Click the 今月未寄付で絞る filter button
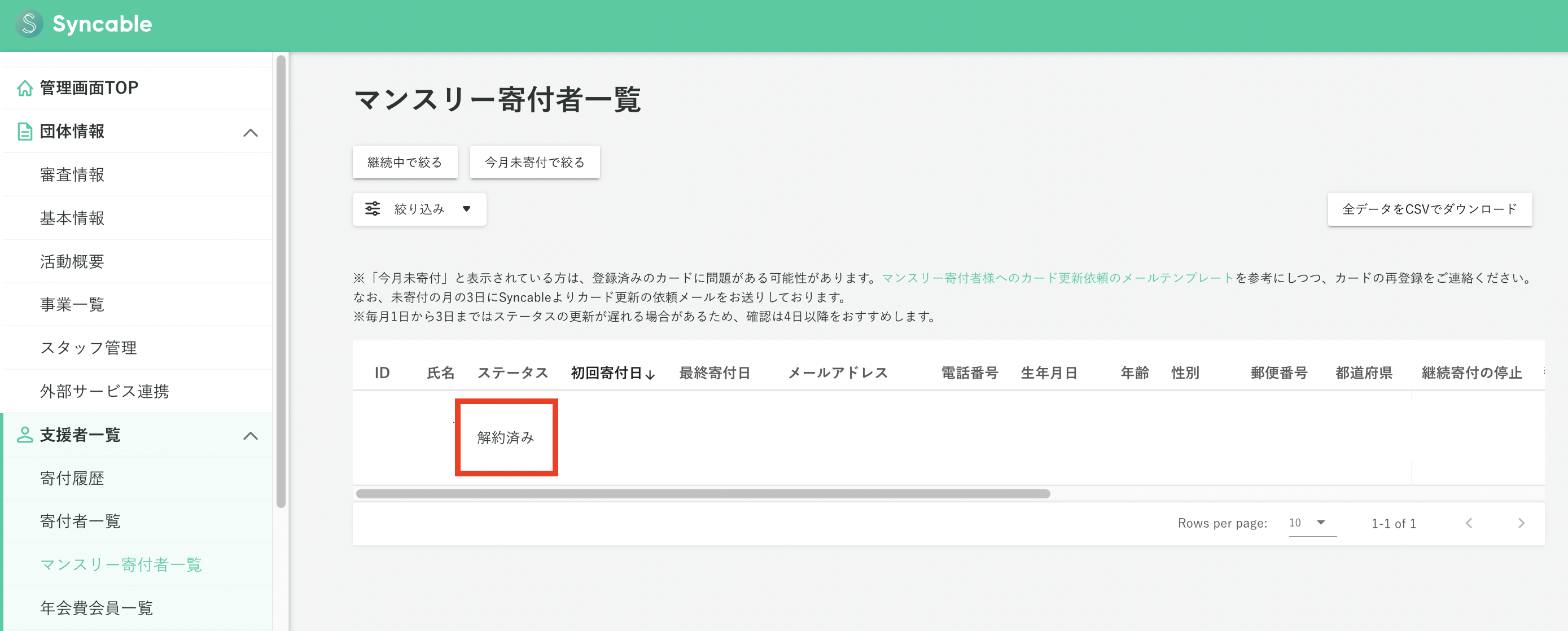Viewport: 1568px width, 631px height. [534, 162]
